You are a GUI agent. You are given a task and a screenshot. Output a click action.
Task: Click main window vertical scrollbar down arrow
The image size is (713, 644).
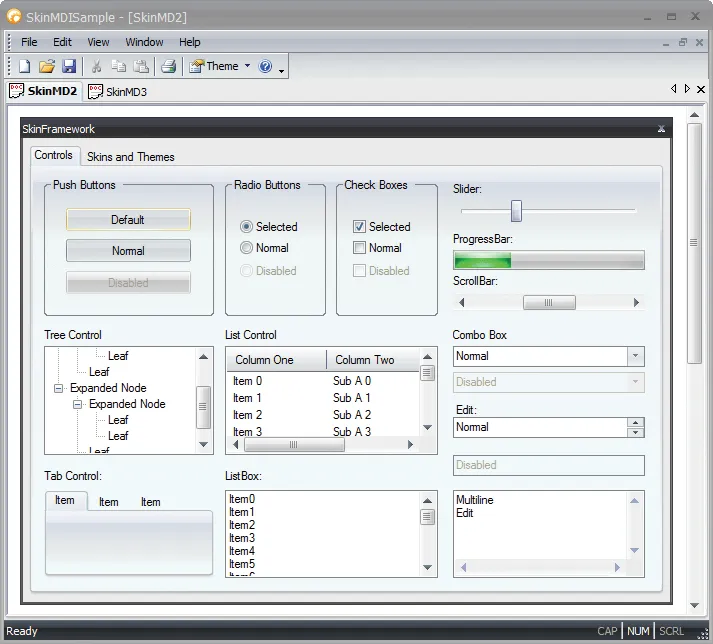[x=694, y=605]
